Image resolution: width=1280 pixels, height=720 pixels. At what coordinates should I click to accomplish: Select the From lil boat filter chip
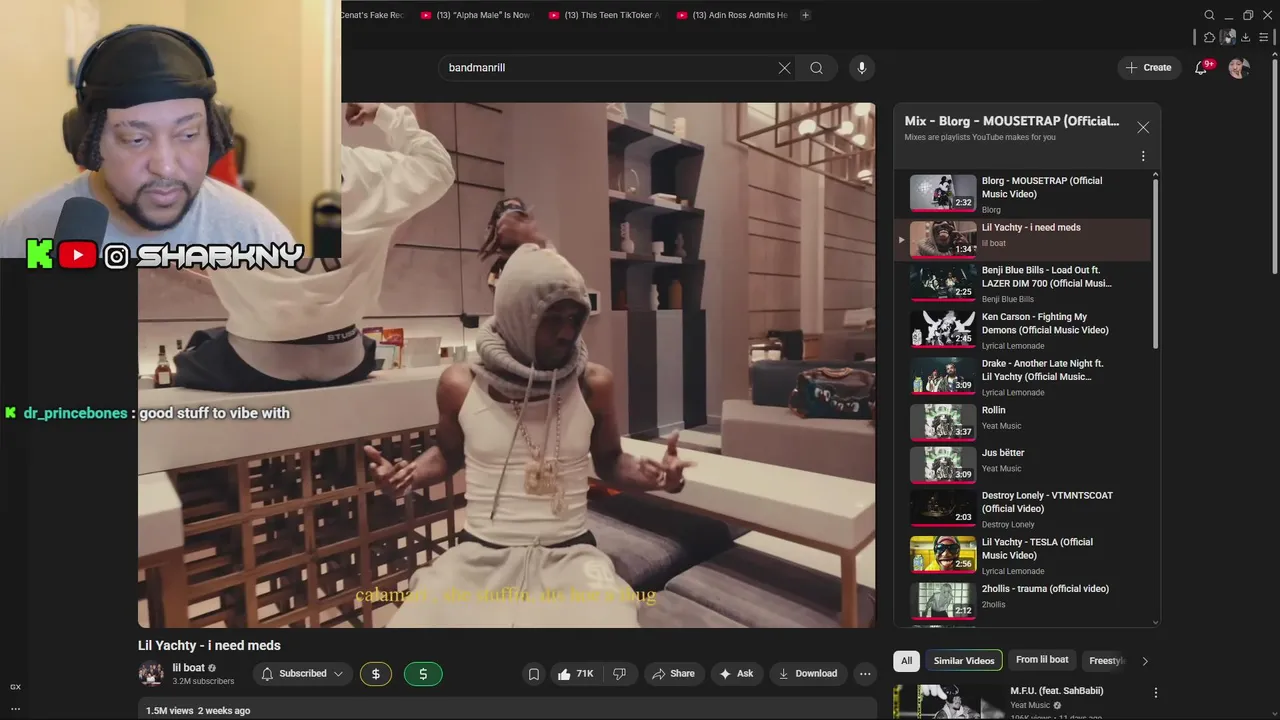tap(1042, 661)
